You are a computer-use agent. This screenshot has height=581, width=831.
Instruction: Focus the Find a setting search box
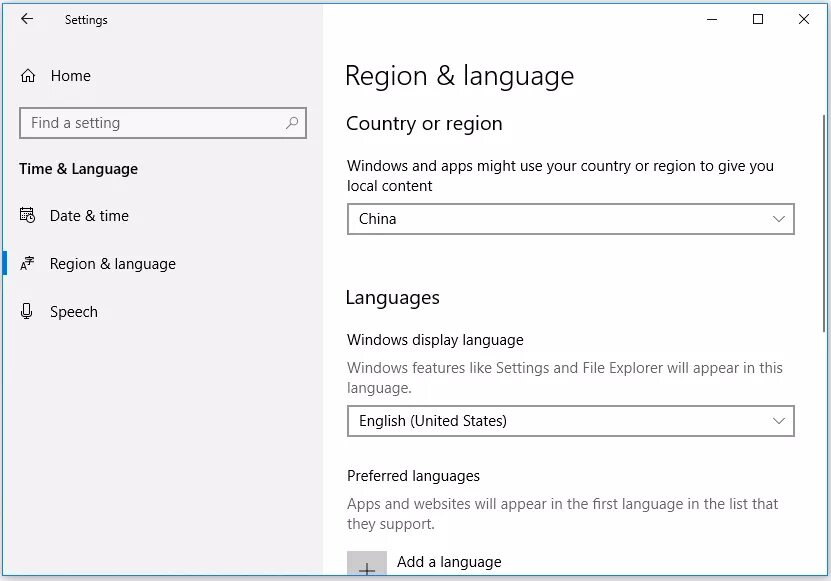[x=163, y=123]
